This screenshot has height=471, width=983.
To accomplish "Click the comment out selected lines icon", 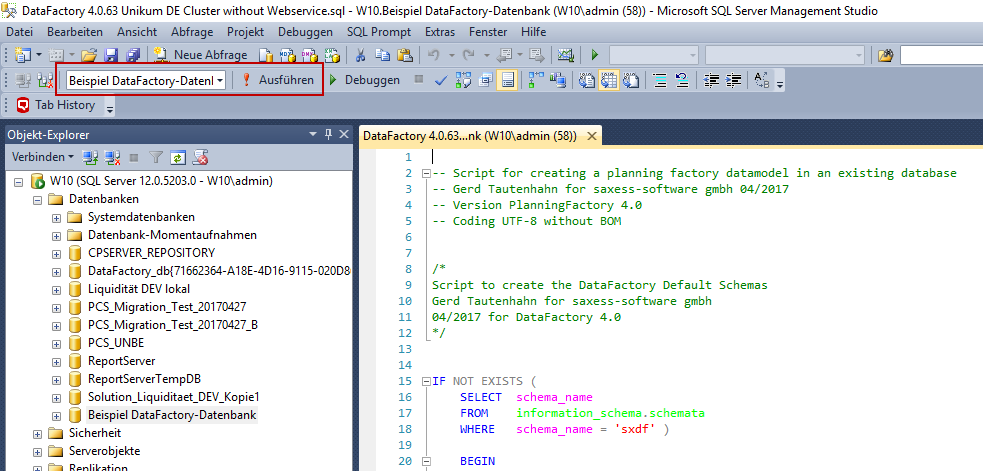I will (x=660, y=80).
